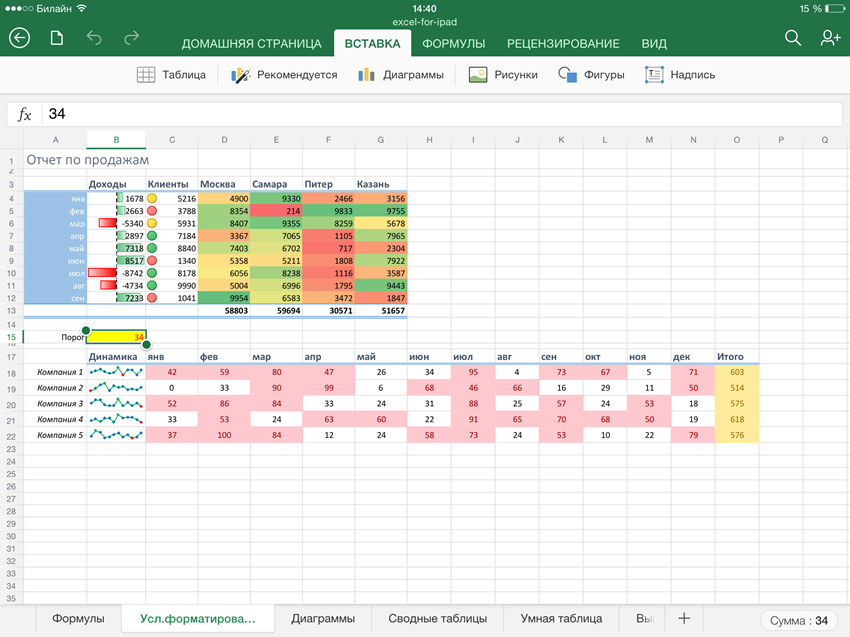The width and height of the screenshot is (850, 637).
Task: Select the Компания 3 sparkline cell
Action: pos(116,403)
